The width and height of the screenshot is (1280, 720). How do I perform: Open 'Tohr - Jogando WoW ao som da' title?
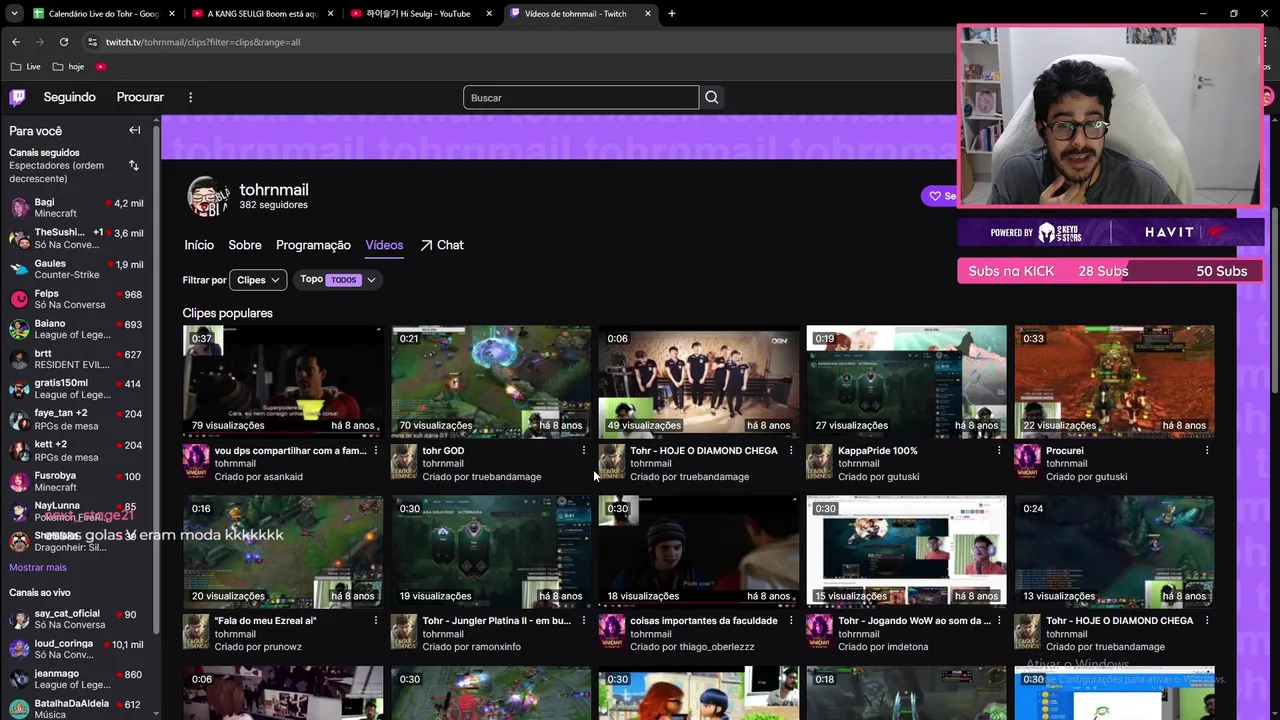(914, 621)
